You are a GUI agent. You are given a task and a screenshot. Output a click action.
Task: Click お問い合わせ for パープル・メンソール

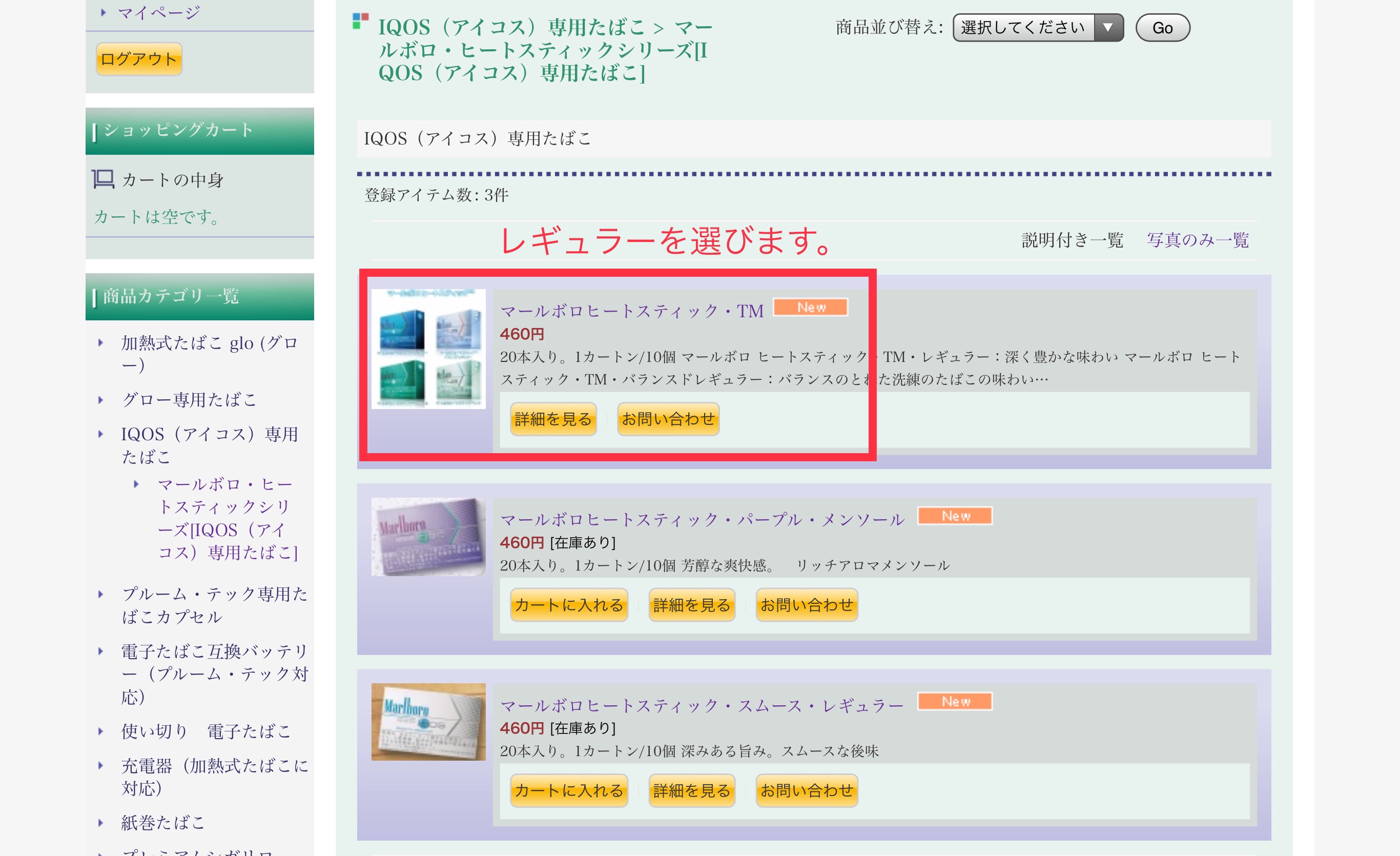click(806, 605)
